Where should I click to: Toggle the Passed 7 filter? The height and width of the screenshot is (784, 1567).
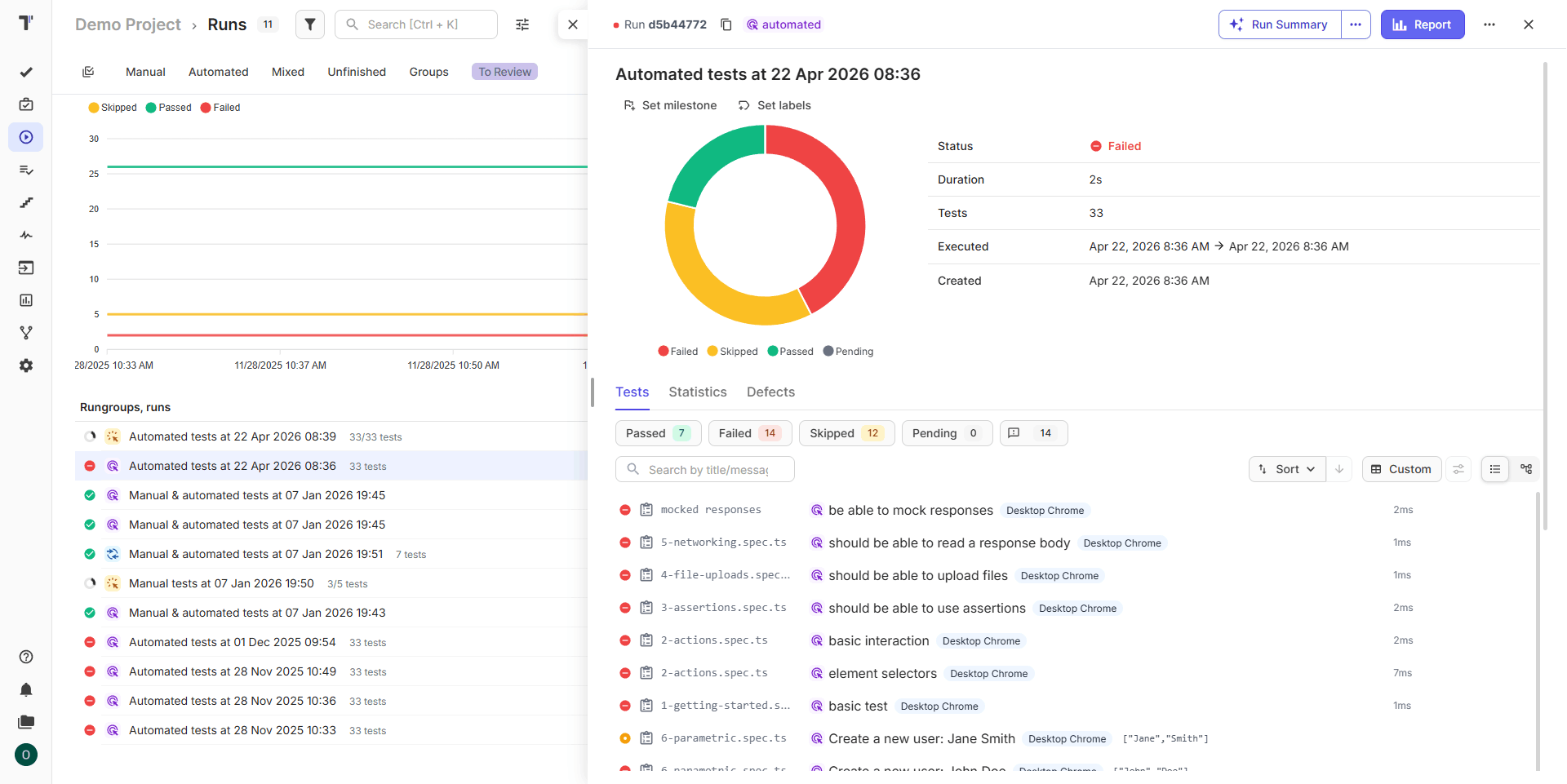click(x=659, y=433)
